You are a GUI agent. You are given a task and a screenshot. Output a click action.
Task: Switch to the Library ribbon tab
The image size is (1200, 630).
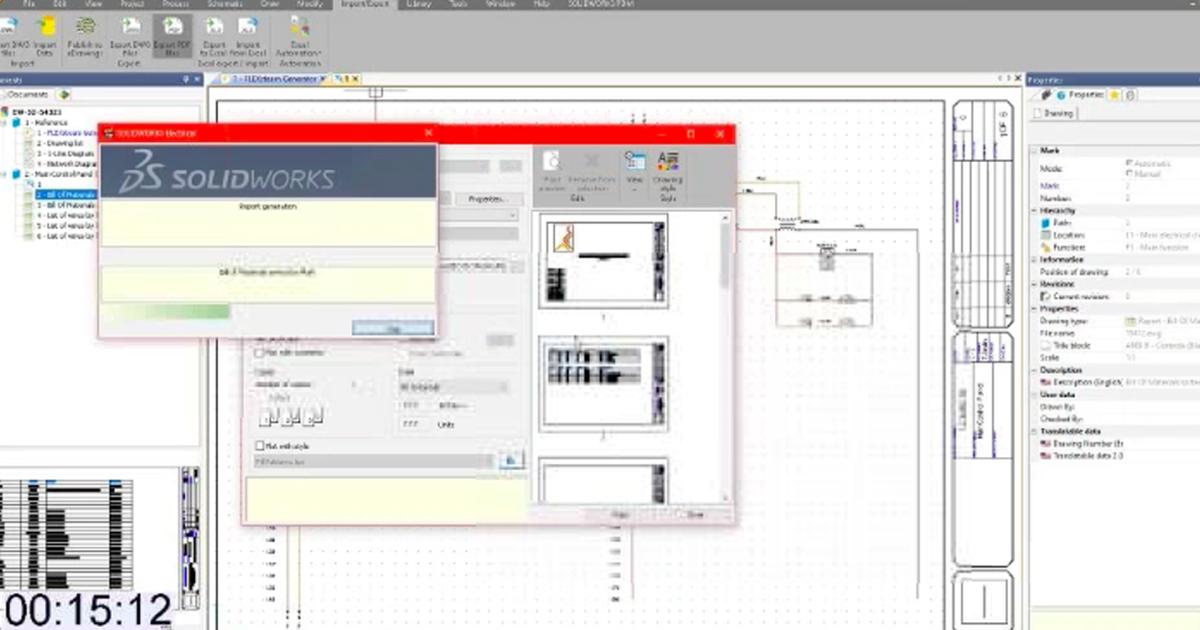421,4
